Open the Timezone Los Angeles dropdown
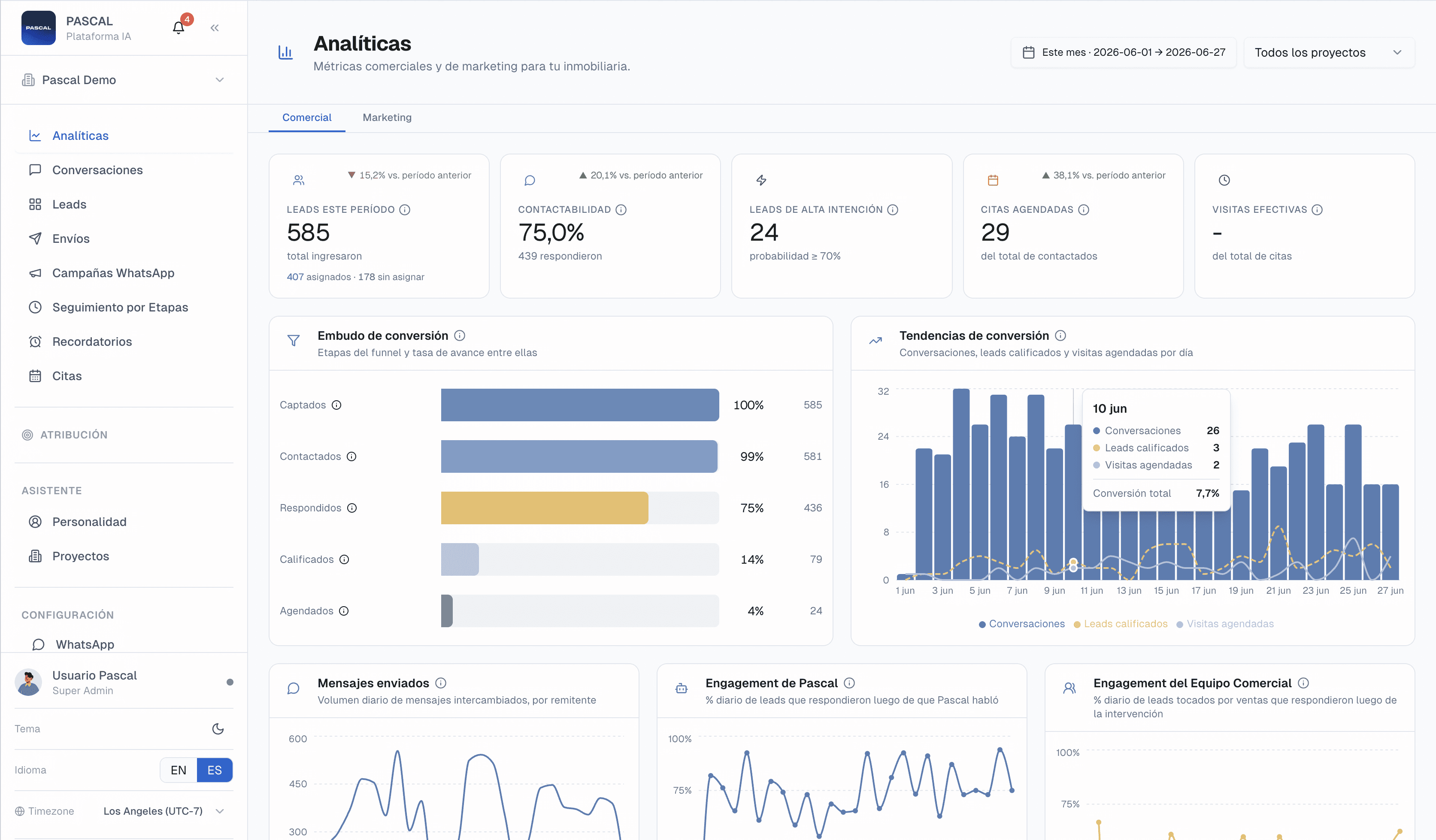This screenshot has width=1436, height=840. pyautogui.click(x=164, y=811)
